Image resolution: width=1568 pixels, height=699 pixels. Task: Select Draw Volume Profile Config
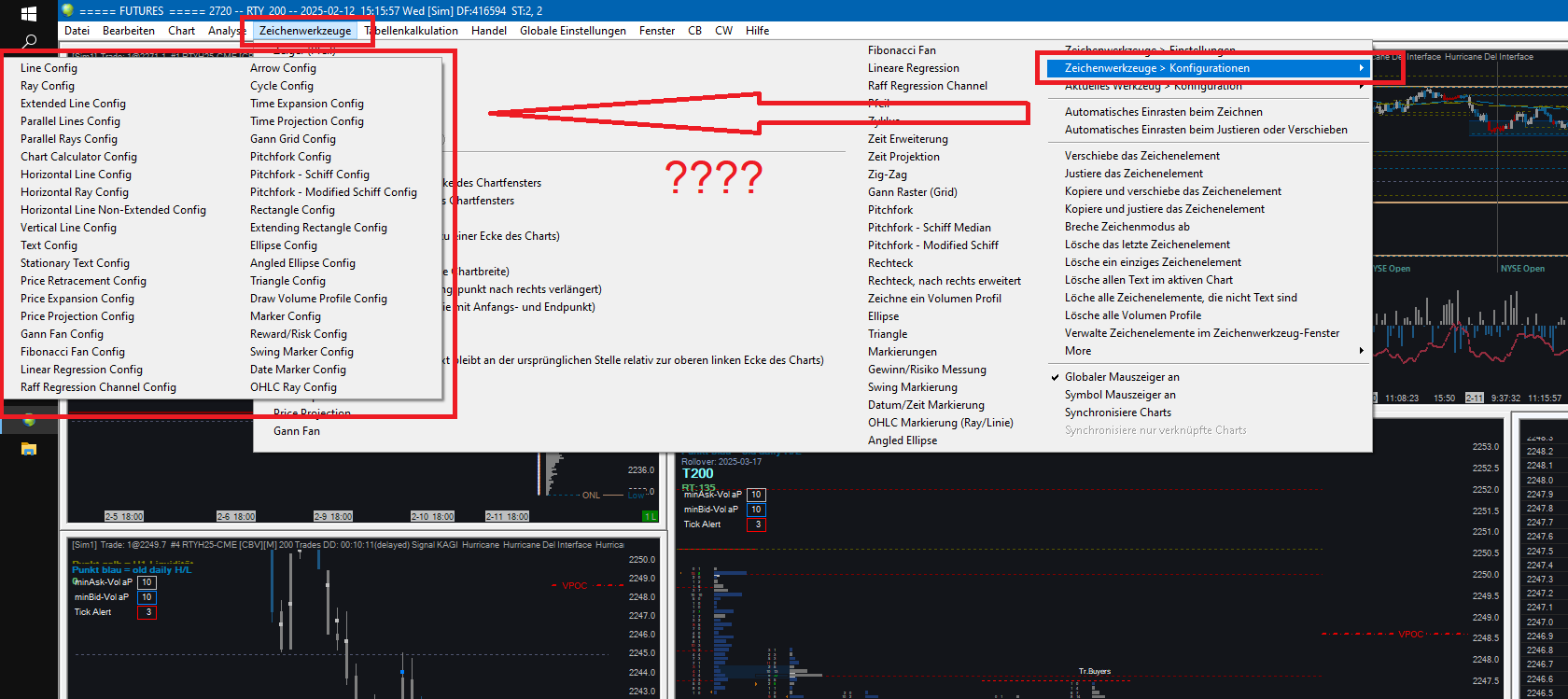(x=318, y=299)
